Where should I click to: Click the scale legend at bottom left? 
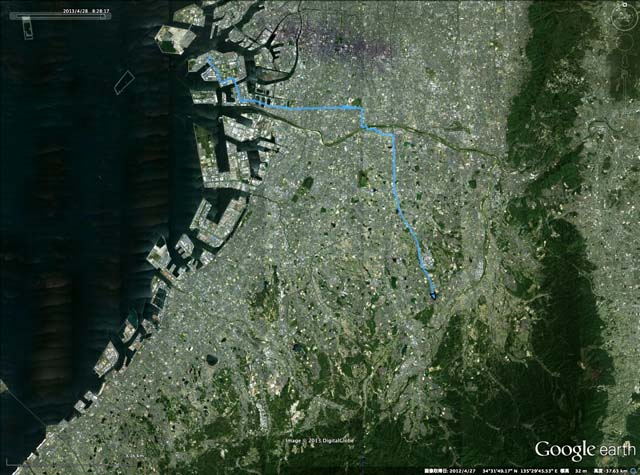click(x=73, y=459)
